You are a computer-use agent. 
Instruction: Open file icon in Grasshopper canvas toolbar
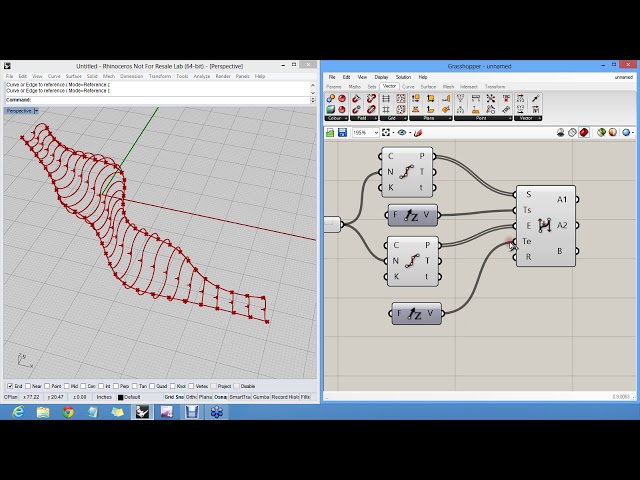[330, 132]
